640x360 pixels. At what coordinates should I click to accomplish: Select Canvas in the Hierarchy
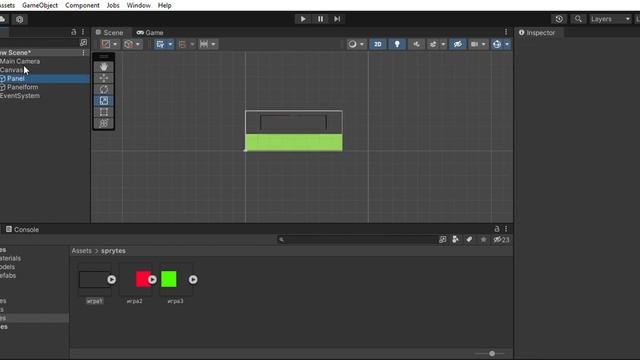[11, 70]
